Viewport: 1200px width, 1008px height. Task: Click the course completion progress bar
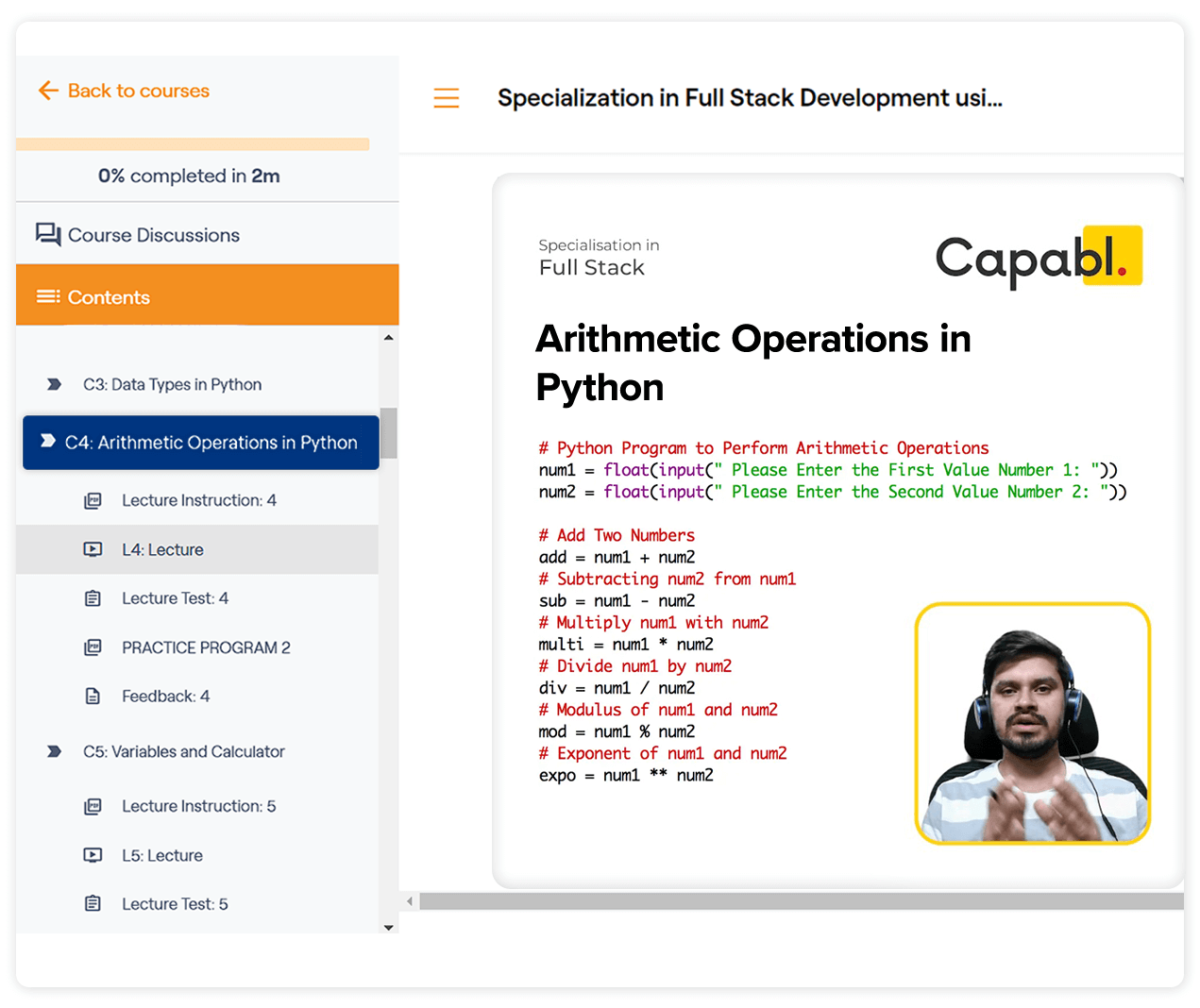[193, 144]
